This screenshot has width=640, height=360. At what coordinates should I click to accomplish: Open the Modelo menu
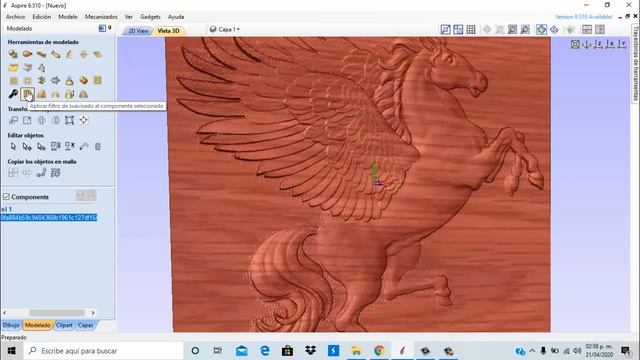pyautogui.click(x=68, y=17)
